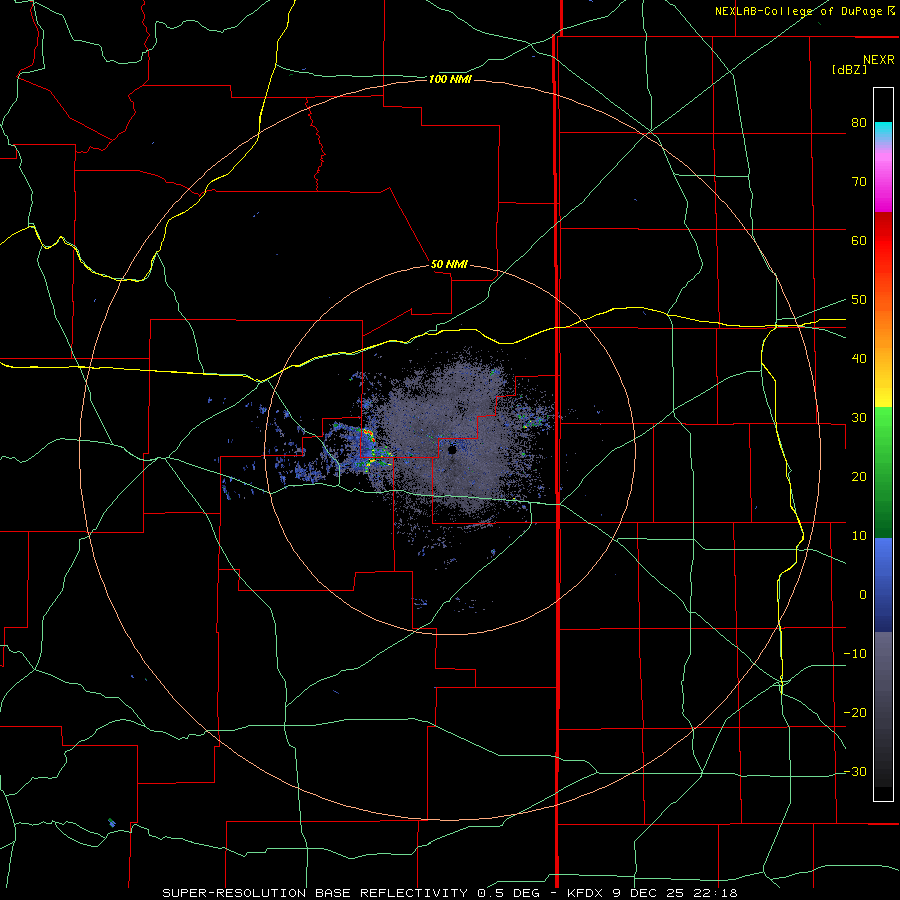Viewport: 900px width, 900px height.
Task: Click the NEXR label near the legend
Action: [878, 60]
